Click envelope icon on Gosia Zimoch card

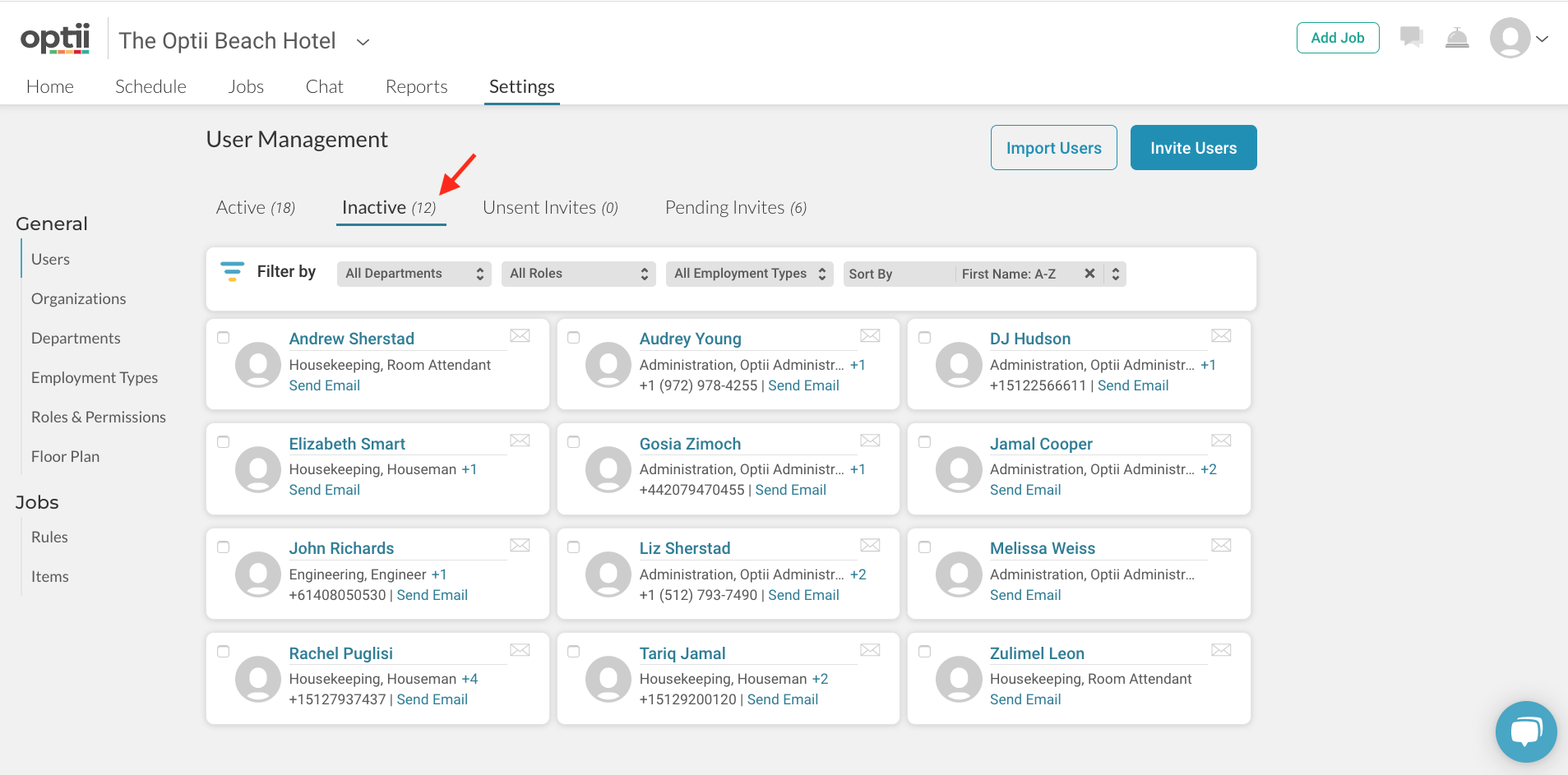870,441
